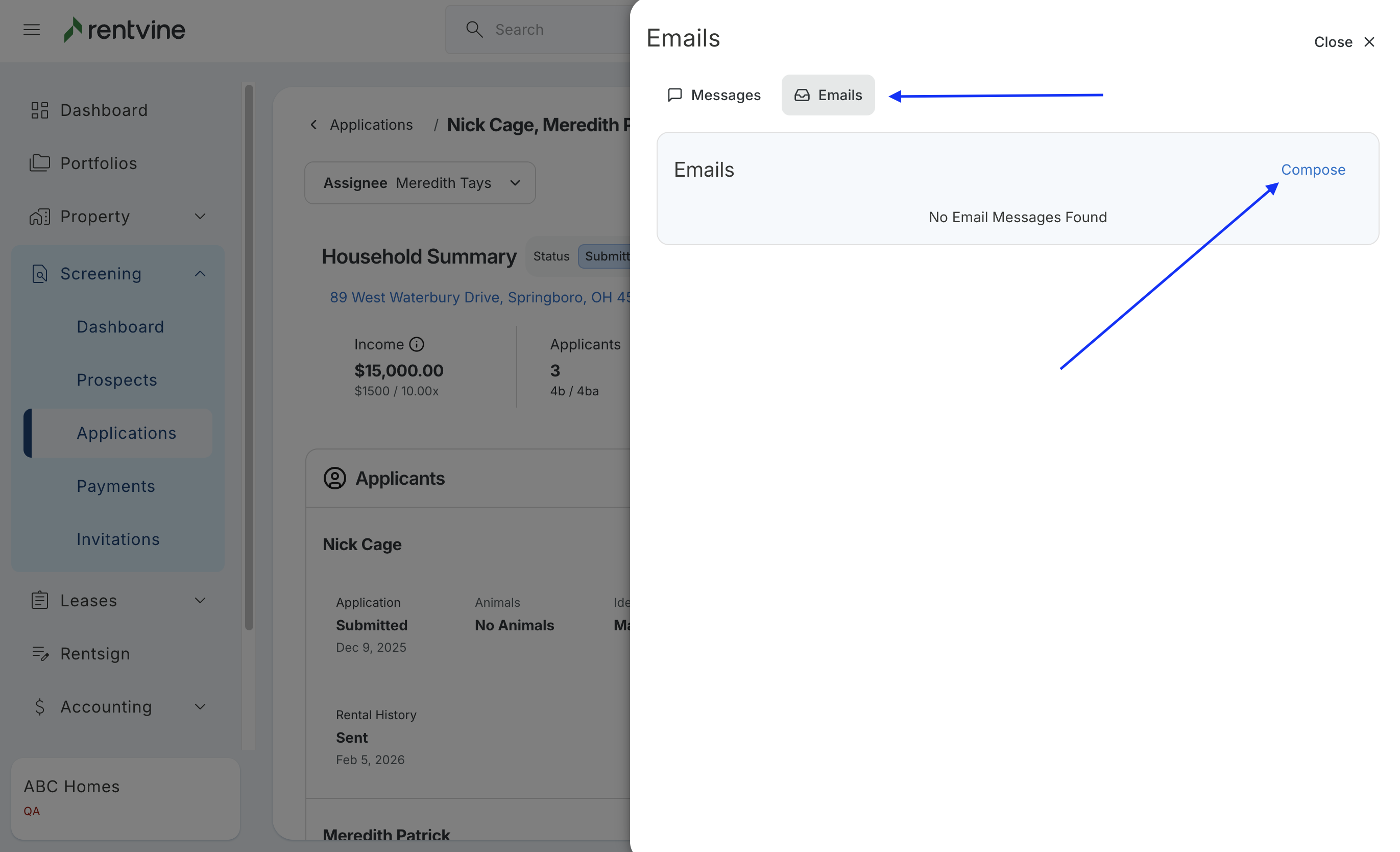Viewport: 1400px width, 852px height.
Task: Click the search magnifier icon
Action: 474,30
